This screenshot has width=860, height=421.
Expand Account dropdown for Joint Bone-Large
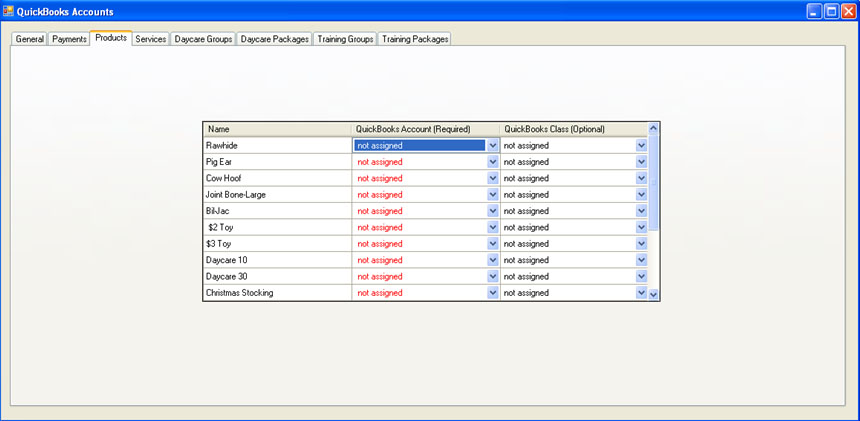click(493, 195)
